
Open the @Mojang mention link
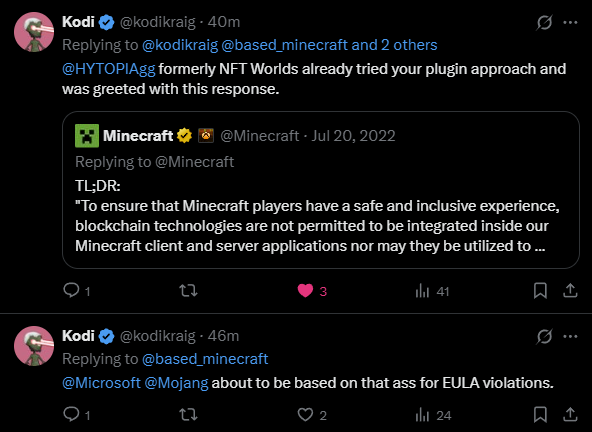pos(176,383)
